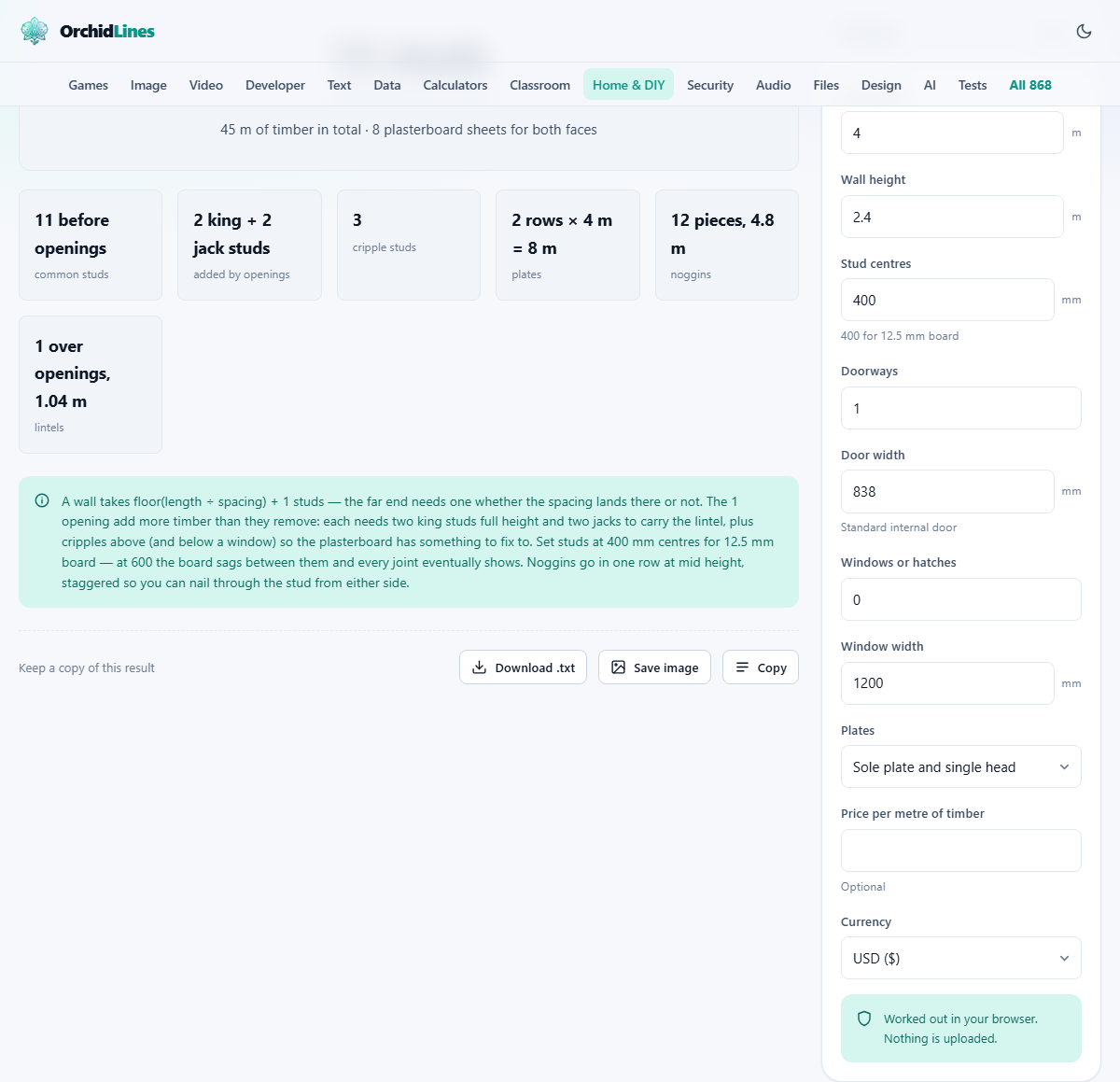Go to the Video category
The width and height of the screenshot is (1120, 1082).
(x=206, y=85)
